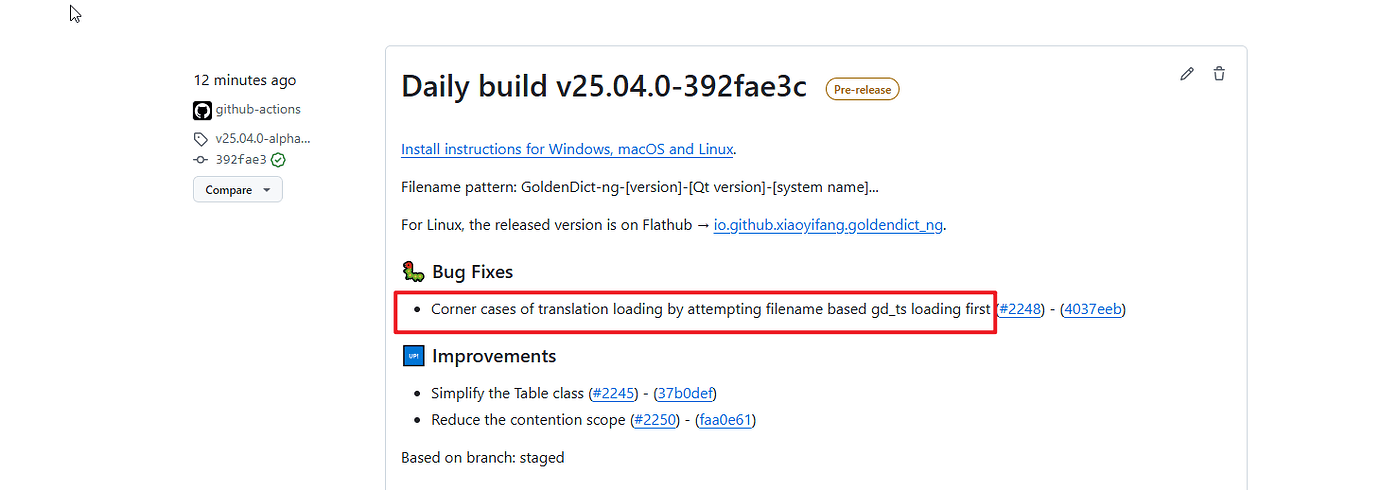Open pull request #2248 link
This screenshot has height=490, width=1380.
1020,309
